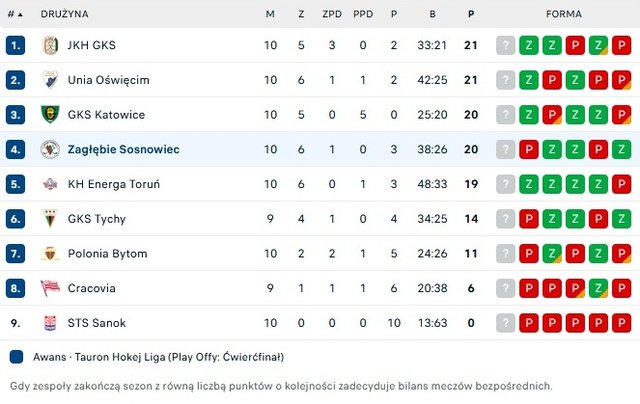Click the STS Sanok team logo
This screenshot has height=404, width=640.
(50, 323)
